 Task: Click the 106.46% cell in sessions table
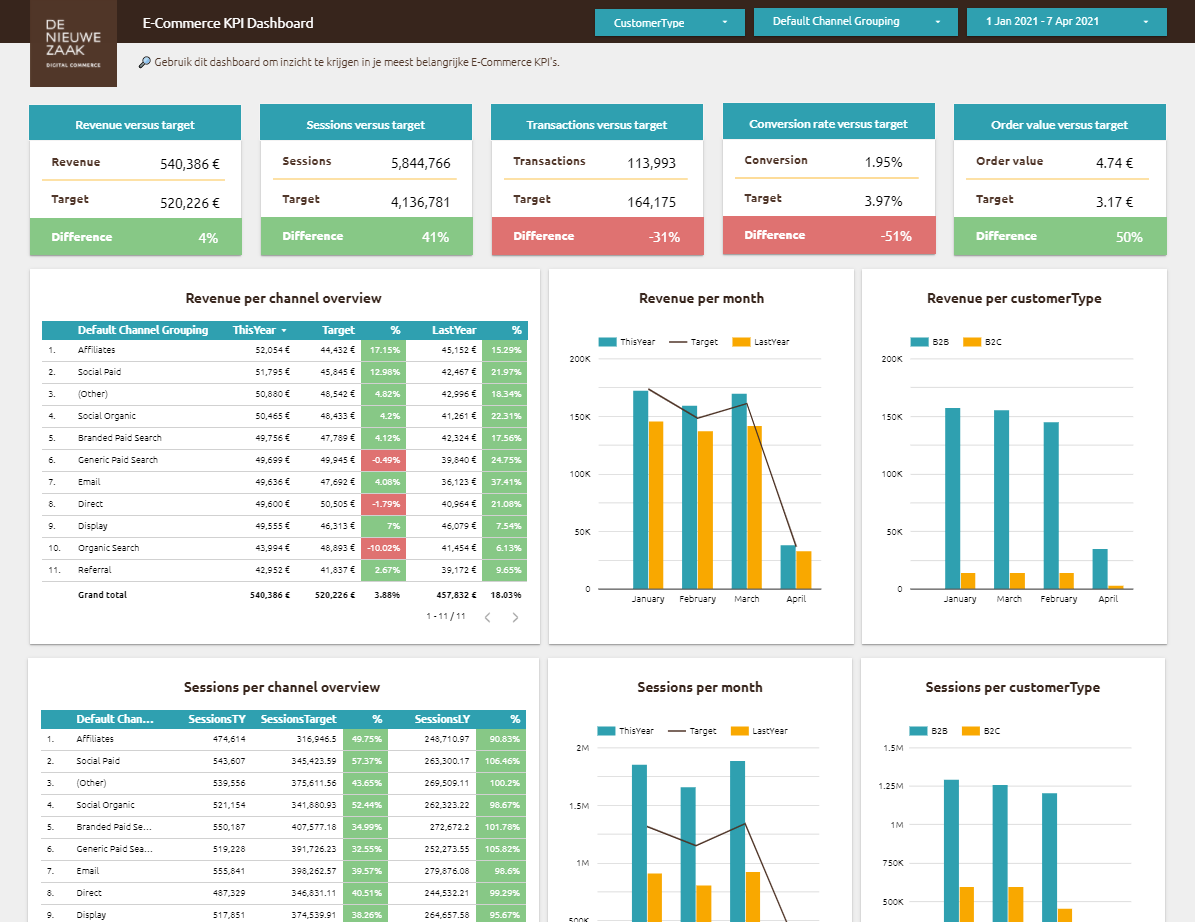[x=503, y=761]
